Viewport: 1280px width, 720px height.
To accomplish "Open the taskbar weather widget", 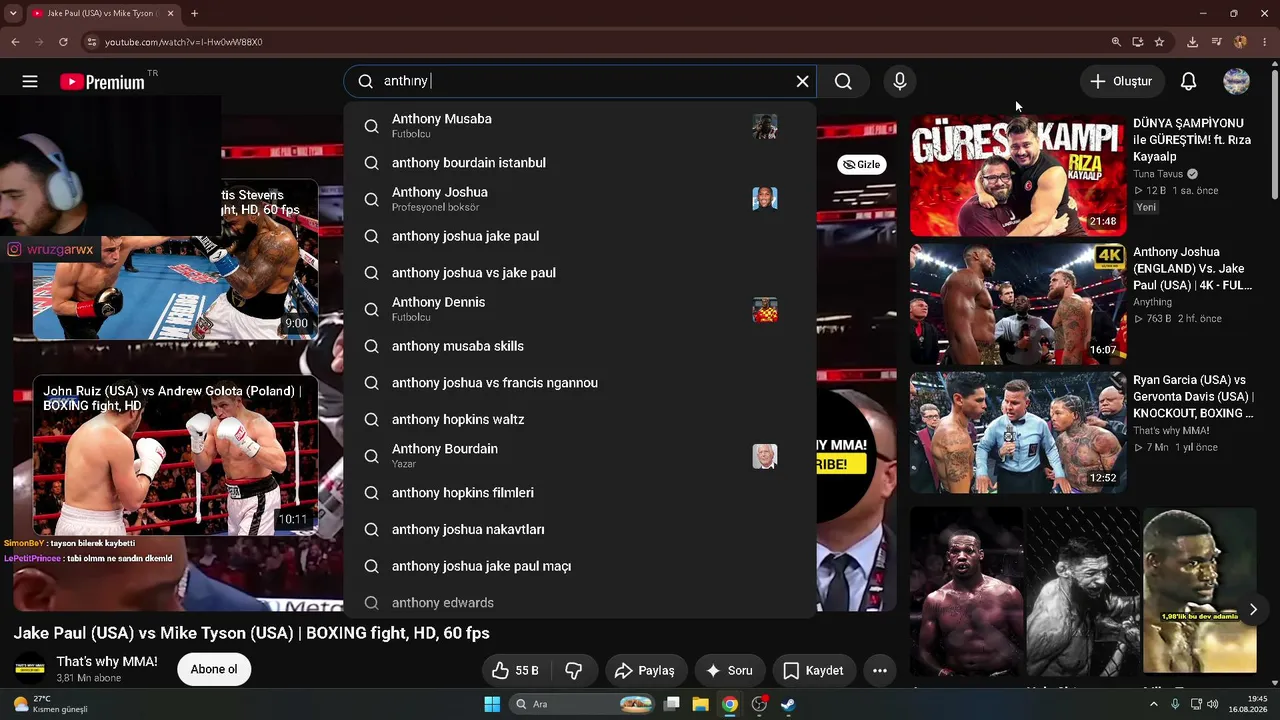I will (x=50, y=704).
